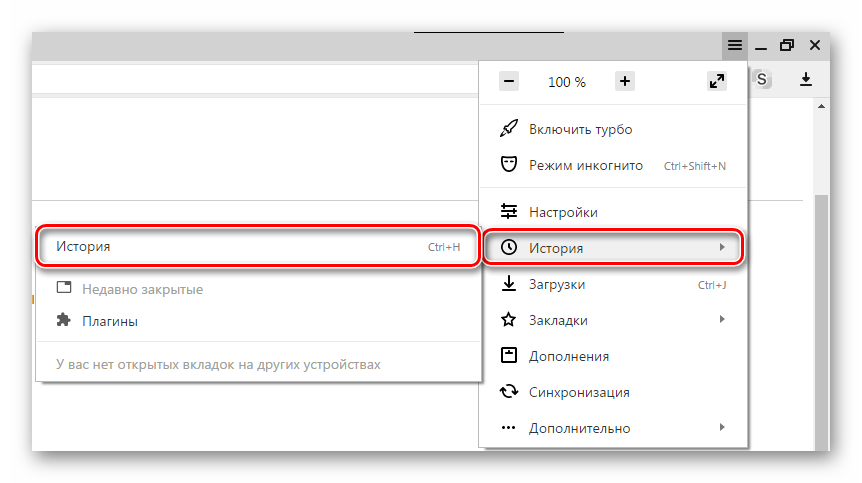Select "Включить турбо" menu item
Screen dimensions: 862x483
(613, 129)
